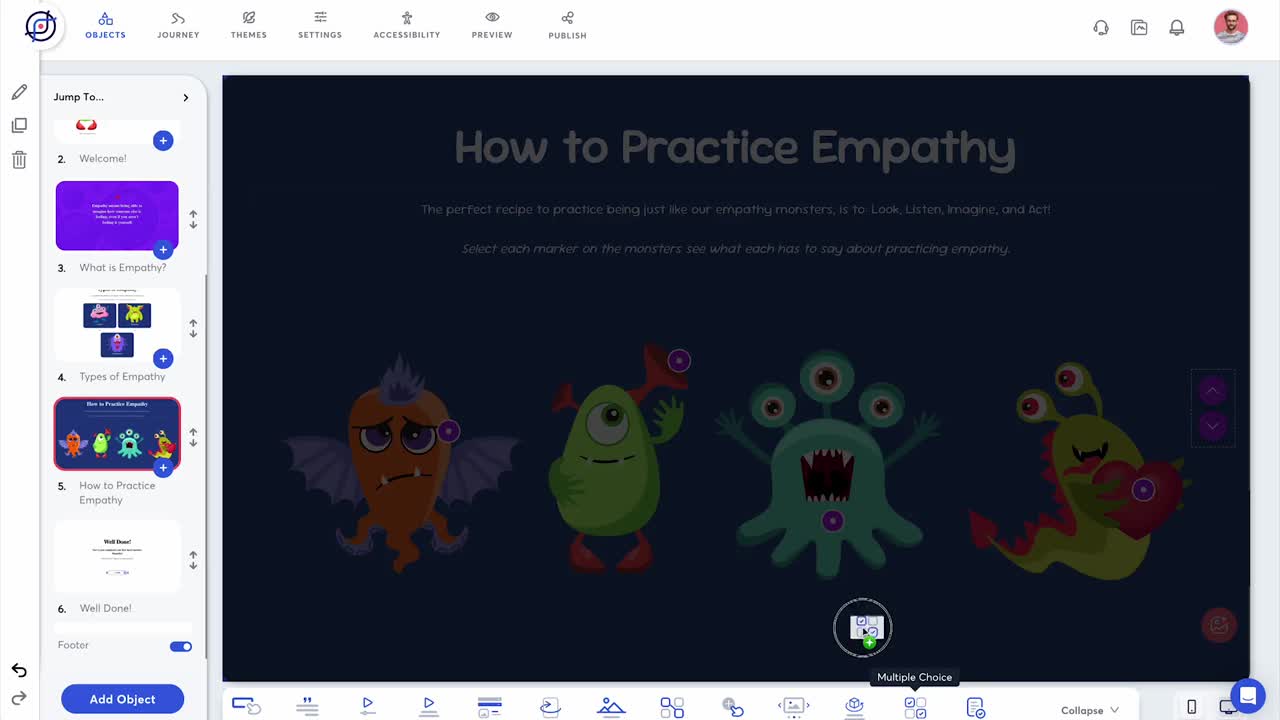Insert the checklist document object
1280x720 pixels.
(976, 707)
